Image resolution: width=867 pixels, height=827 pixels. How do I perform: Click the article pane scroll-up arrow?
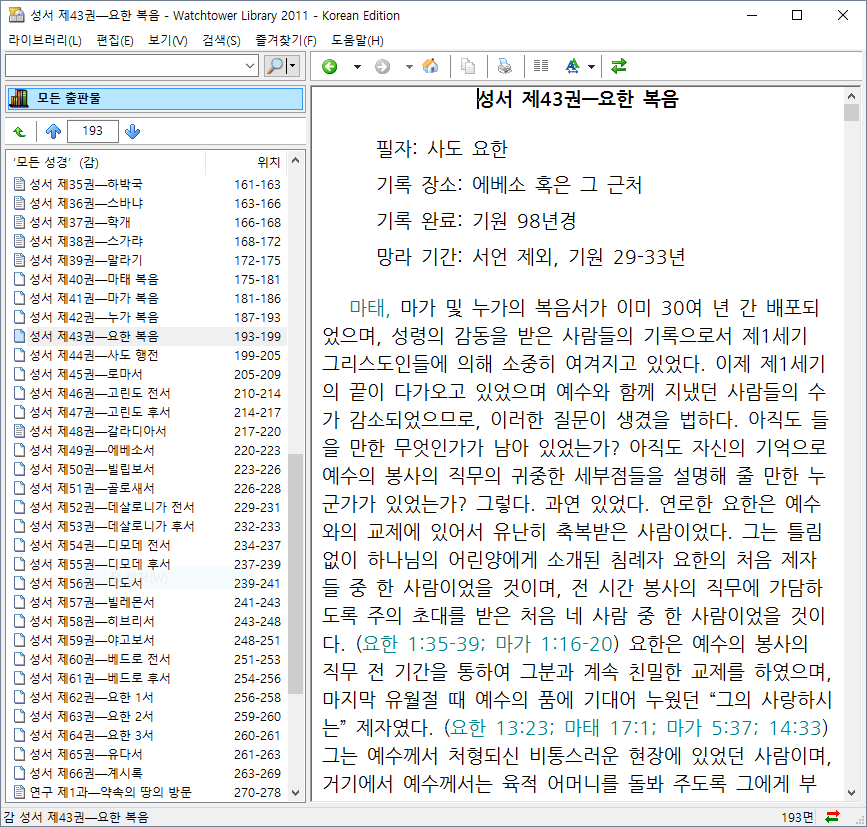[852, 96]
